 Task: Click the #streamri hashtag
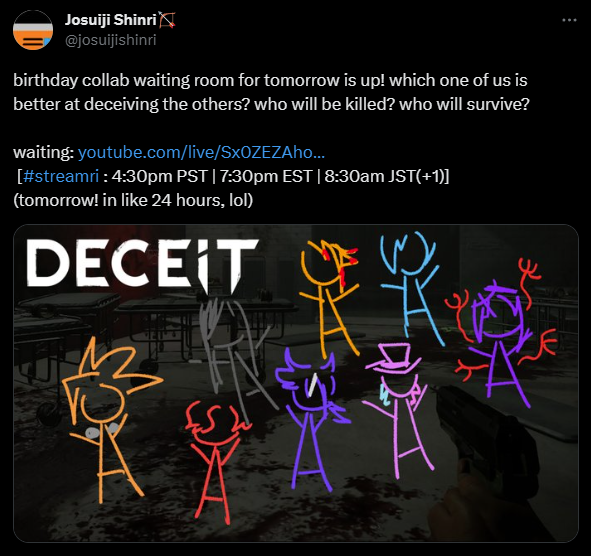(61, 176)
